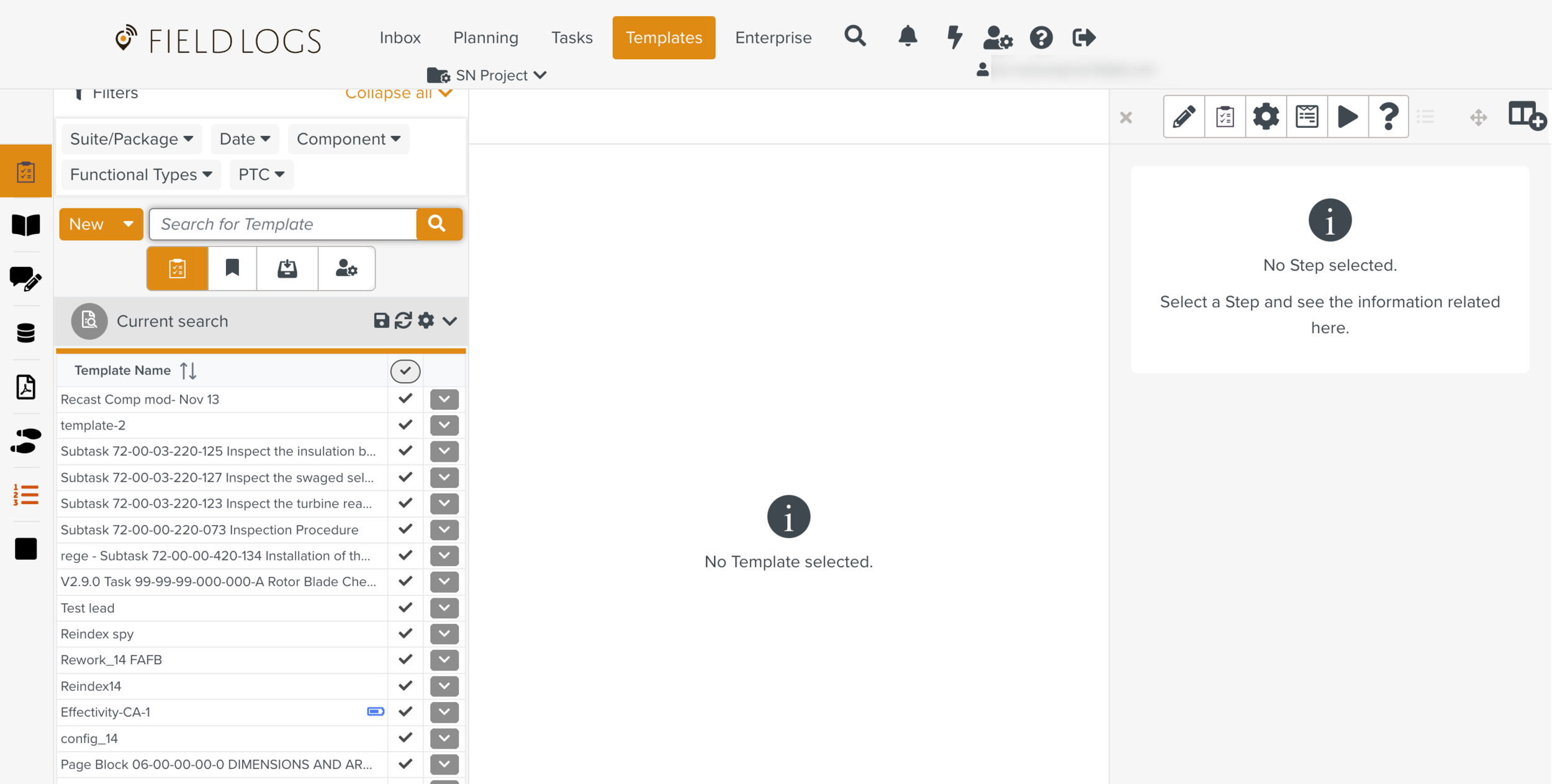This screenshot has height=784, width=1552.
Task: Open row menu for Reindex spy
Action: [x=444, y=634]
